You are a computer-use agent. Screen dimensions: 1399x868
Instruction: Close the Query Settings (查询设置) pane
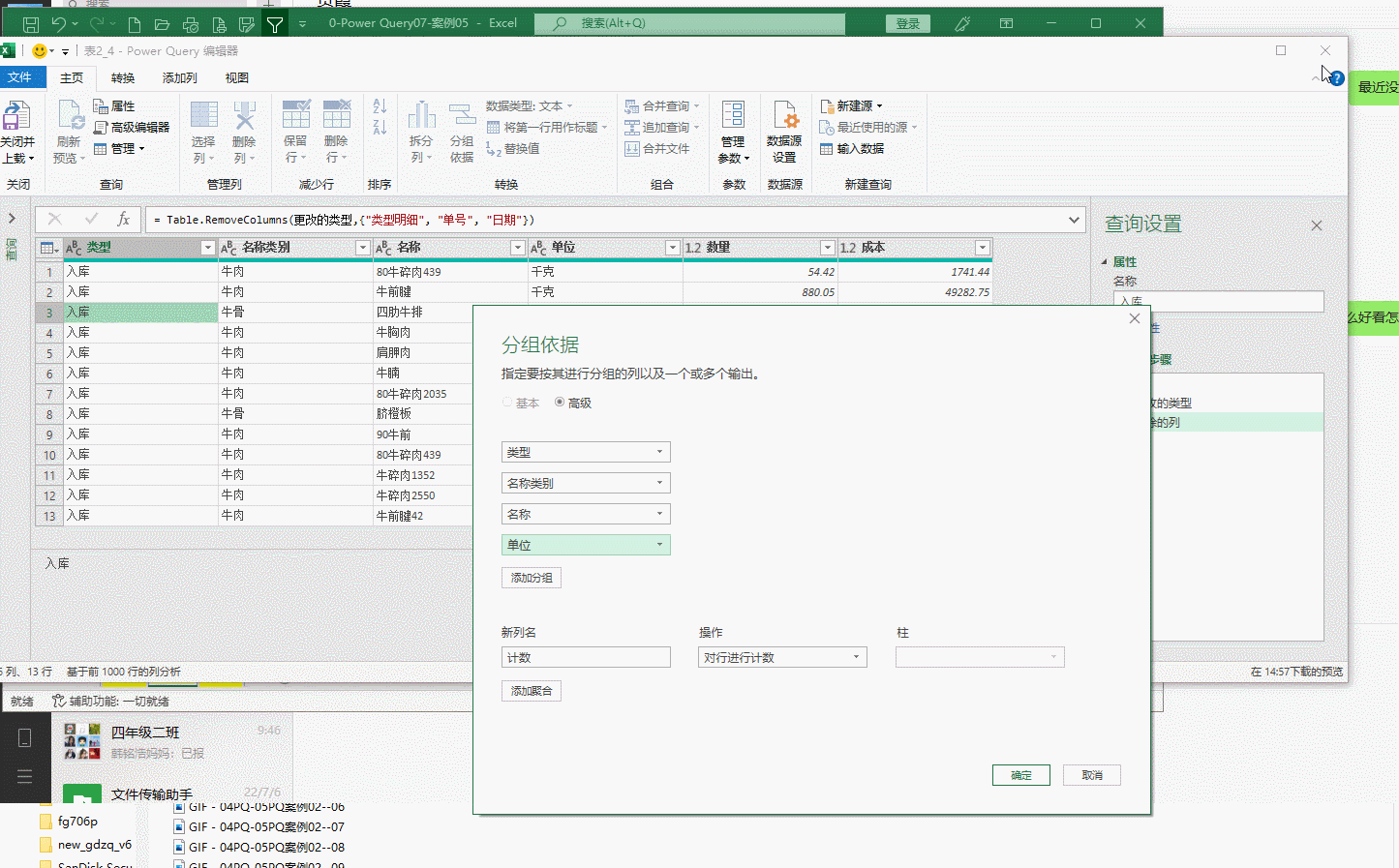tap(1317, 225)
